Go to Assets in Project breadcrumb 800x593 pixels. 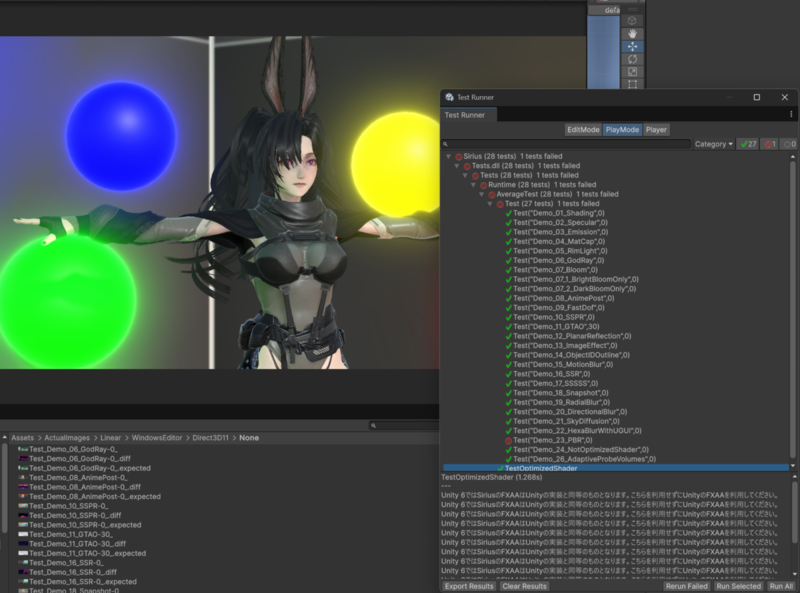(22, 438)
